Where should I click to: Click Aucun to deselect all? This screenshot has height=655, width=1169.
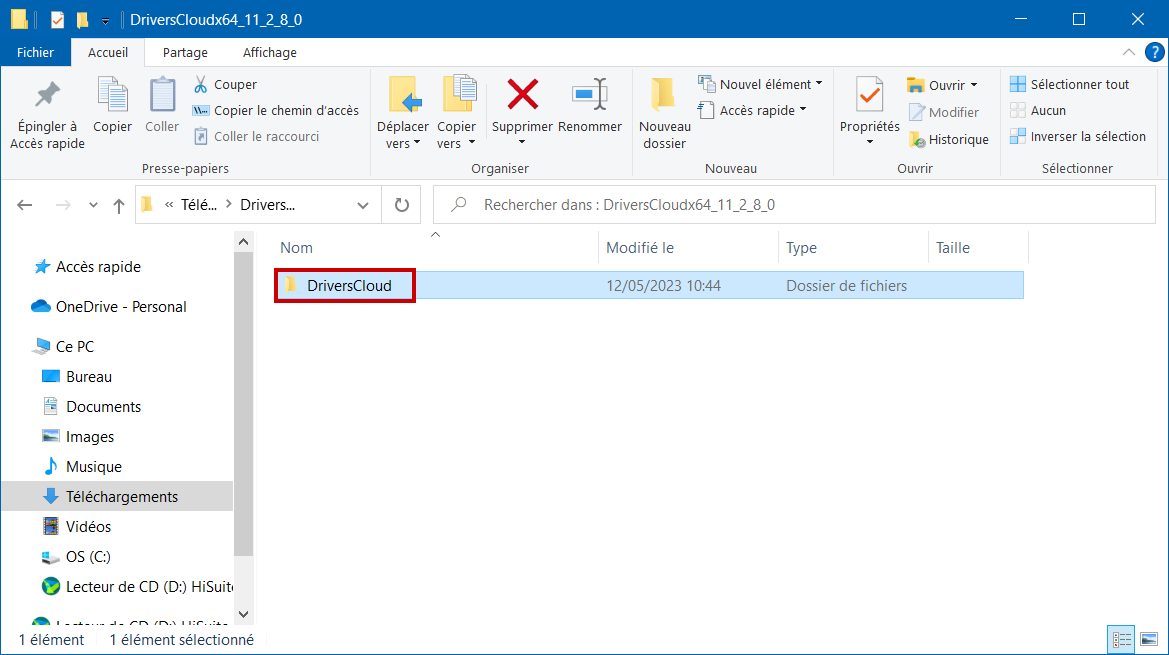(1038, 110)
